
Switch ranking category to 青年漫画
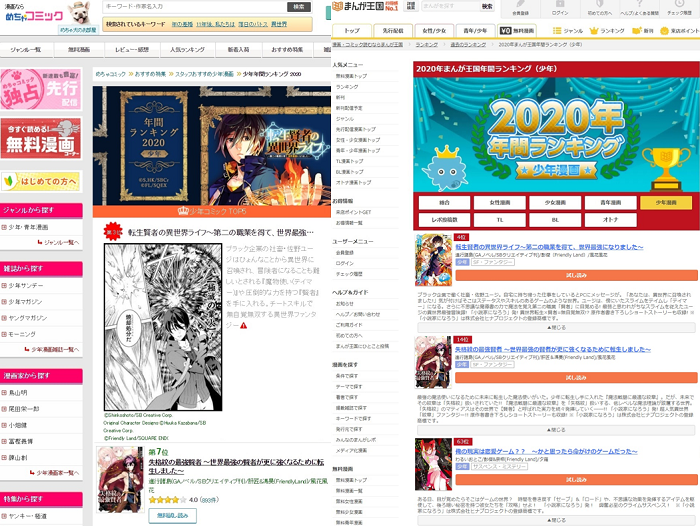(x=610, y=202)
